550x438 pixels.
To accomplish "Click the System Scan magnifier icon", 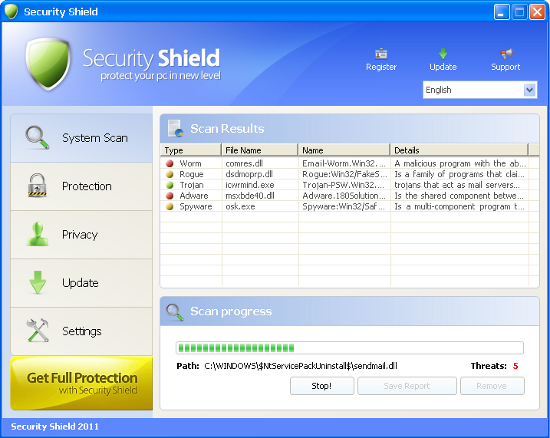I will [x=37, y=137].
